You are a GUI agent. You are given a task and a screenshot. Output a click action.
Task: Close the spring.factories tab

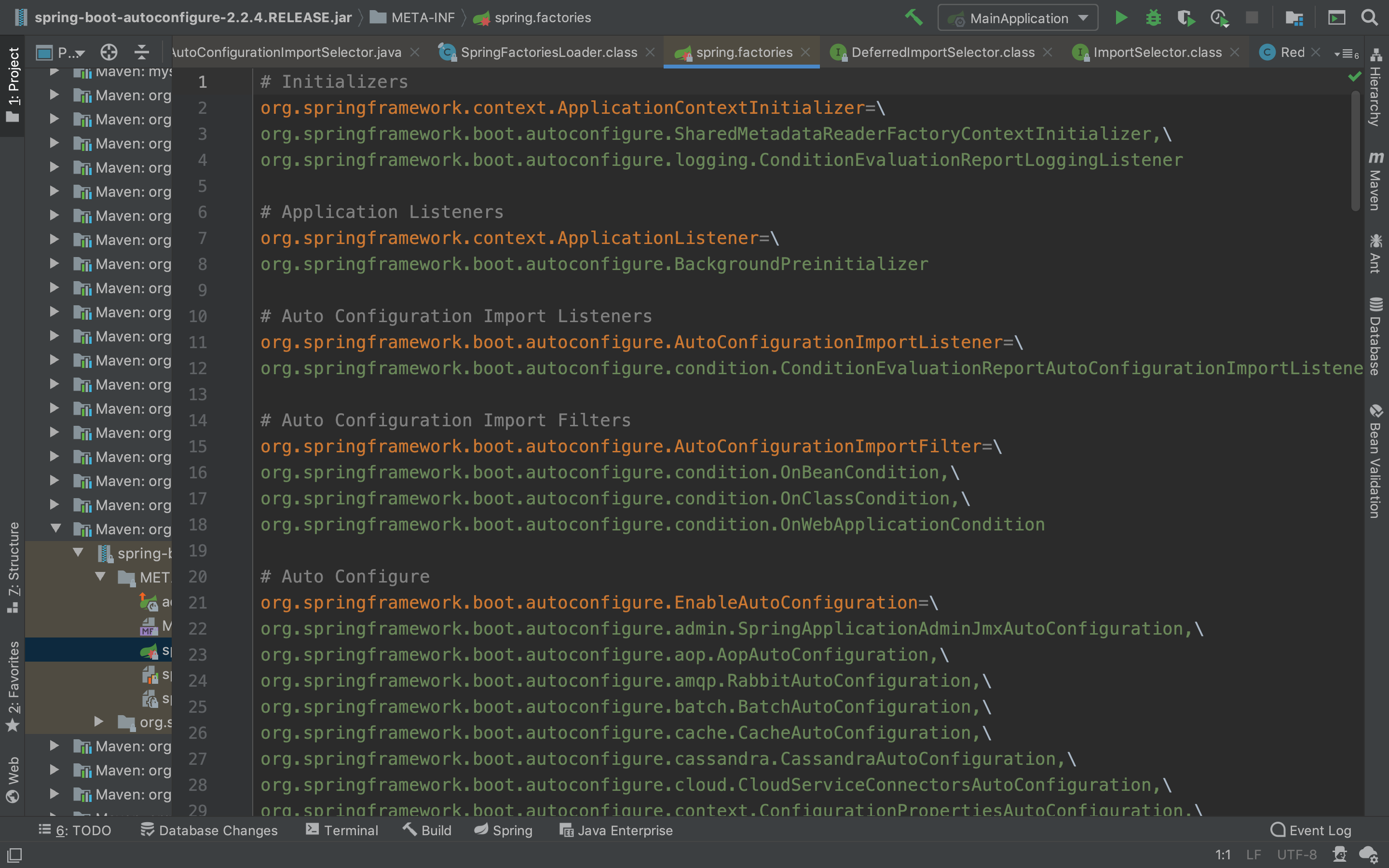point(805,52)
